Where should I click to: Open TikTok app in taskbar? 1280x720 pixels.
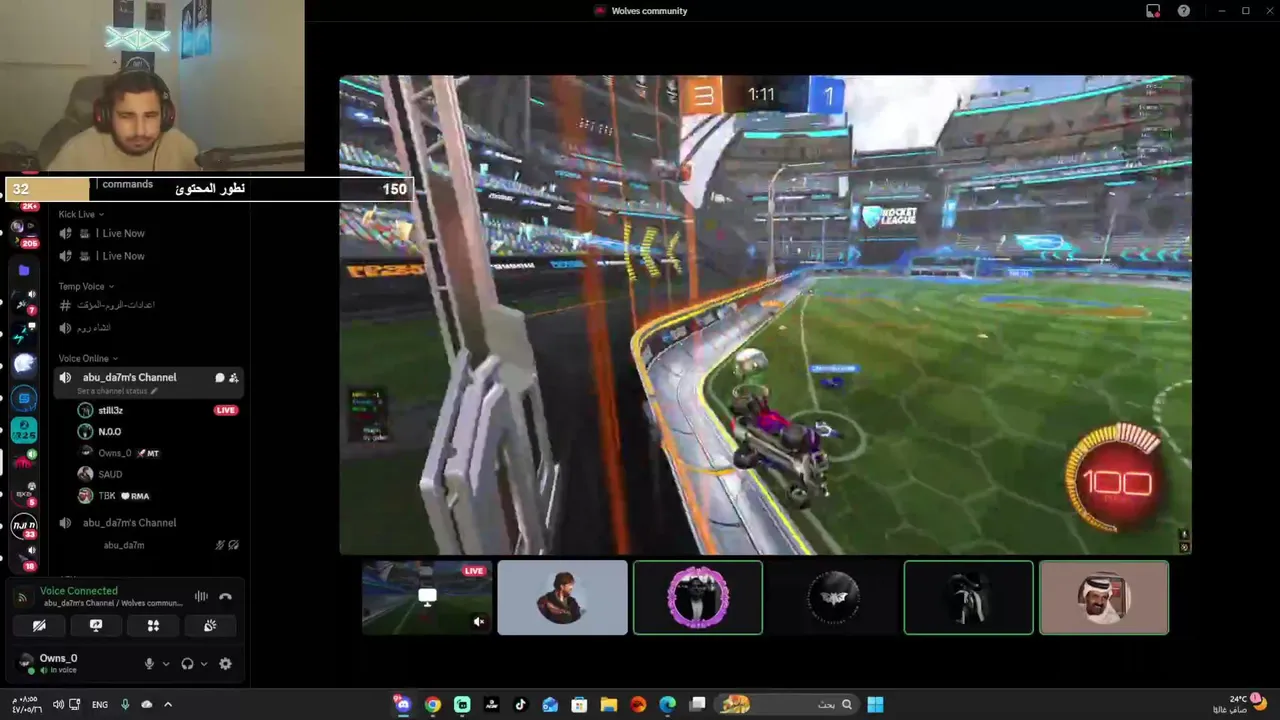point(520,705)
